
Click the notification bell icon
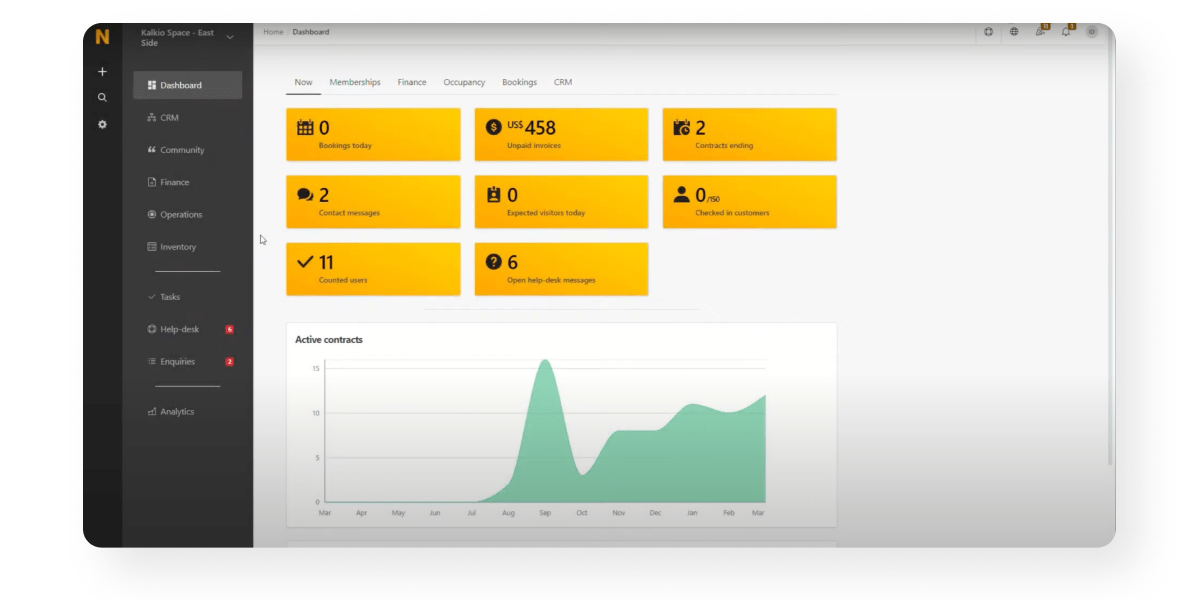[x=1065, y=32]
